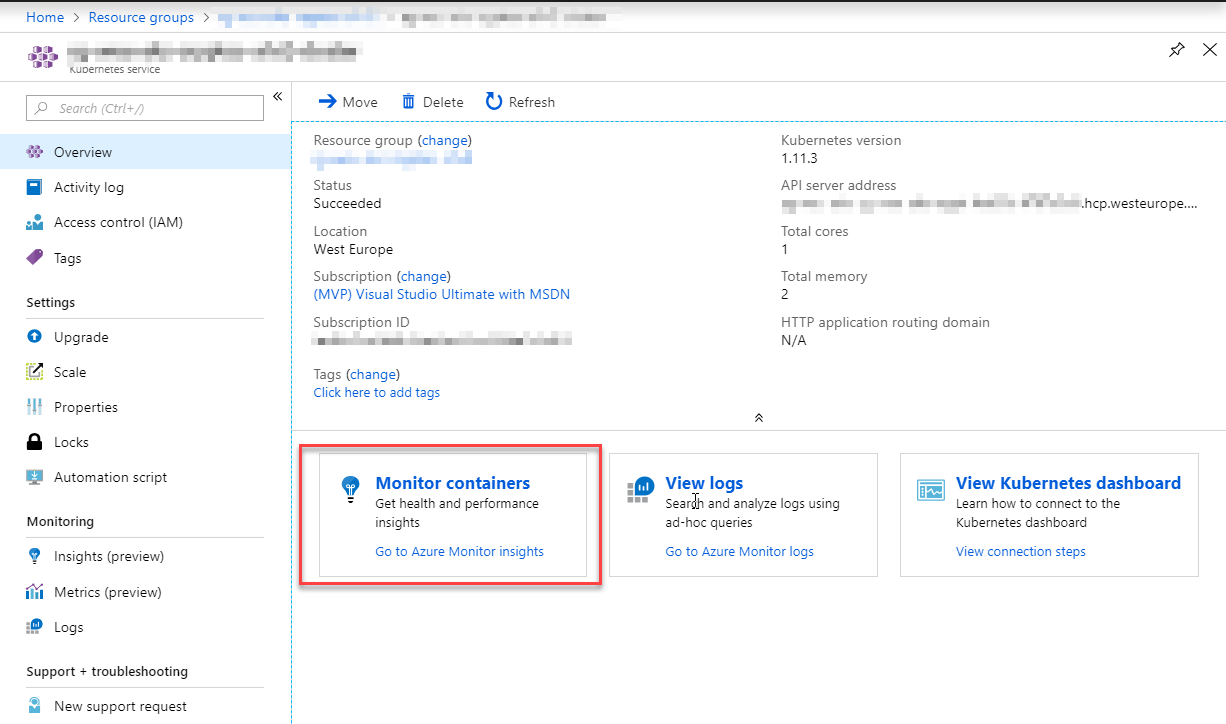1226x724 pixels.
Task: Click the subscription name link
Action: (441, 294)
